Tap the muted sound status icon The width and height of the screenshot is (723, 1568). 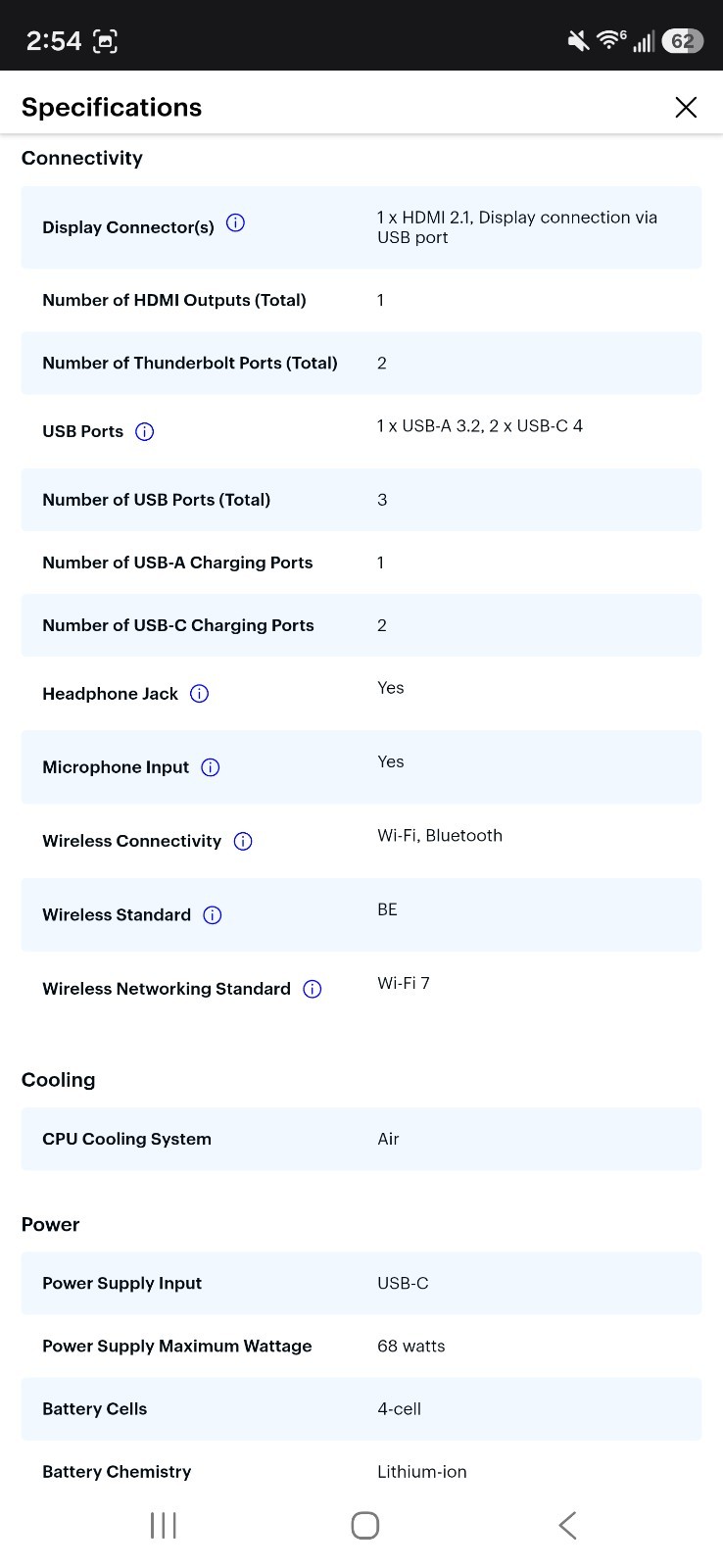pyautogui.click(x=578, y=40)
